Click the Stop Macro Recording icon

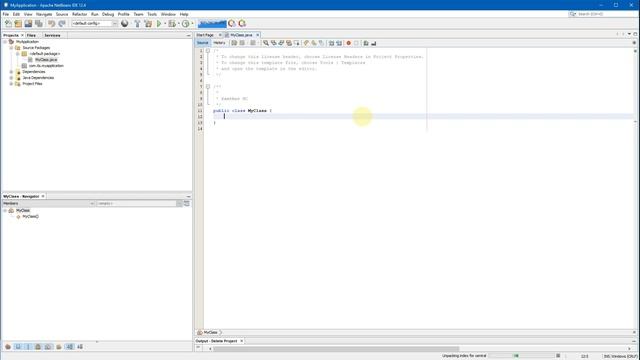pos(356,43)
